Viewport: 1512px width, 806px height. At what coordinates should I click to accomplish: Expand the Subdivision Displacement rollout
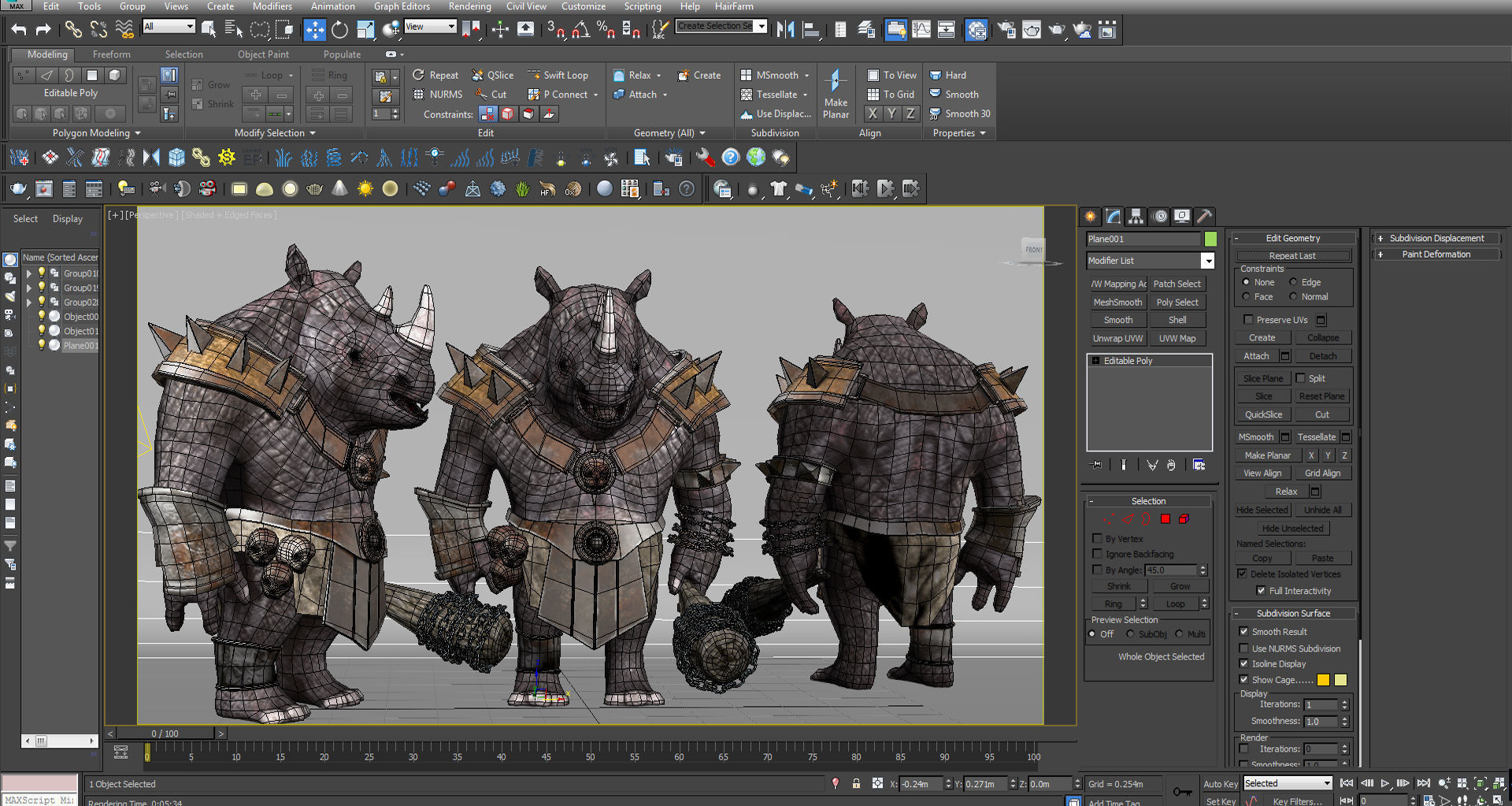click(x=1436, y=238)
